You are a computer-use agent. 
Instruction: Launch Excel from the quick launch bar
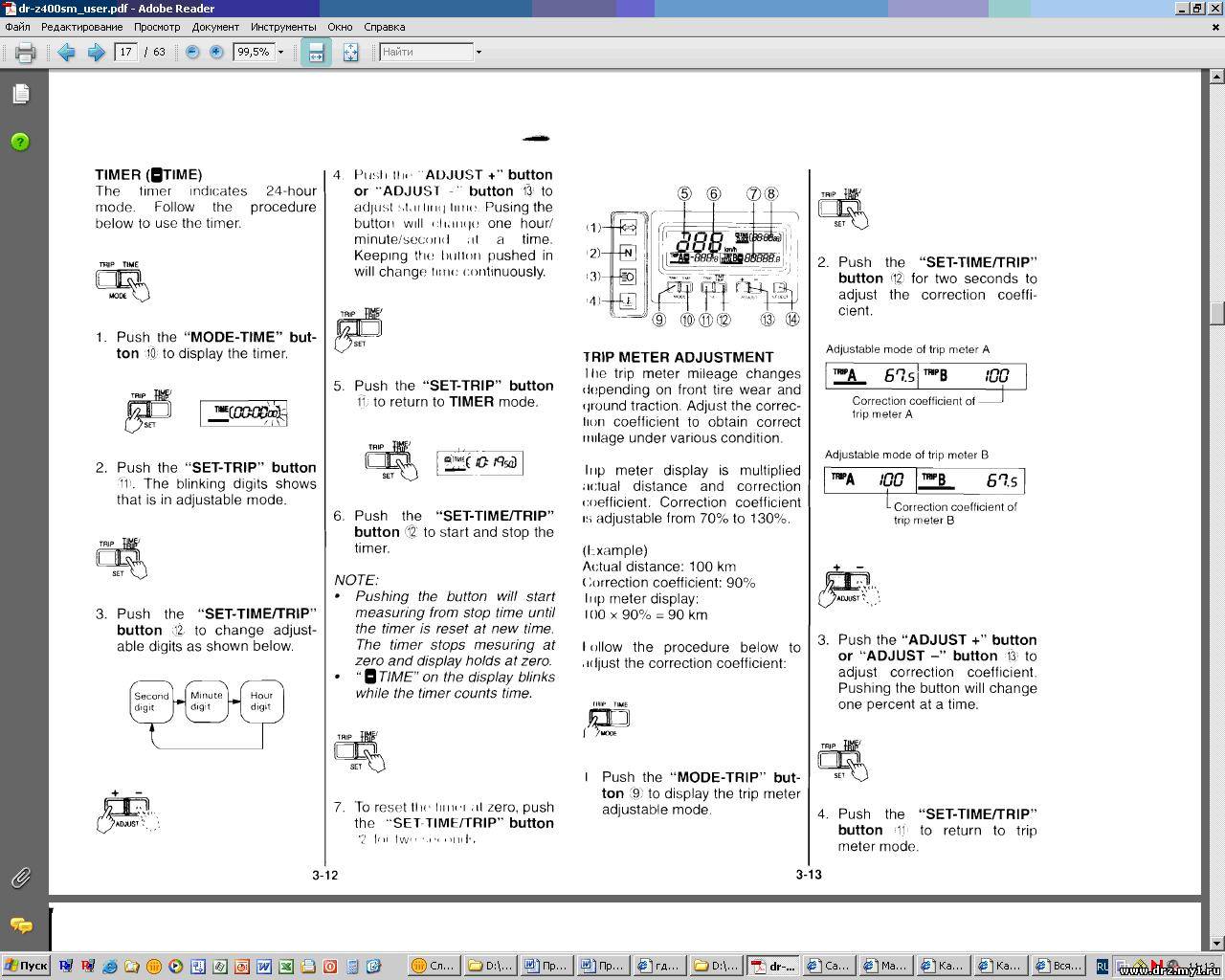286,967
